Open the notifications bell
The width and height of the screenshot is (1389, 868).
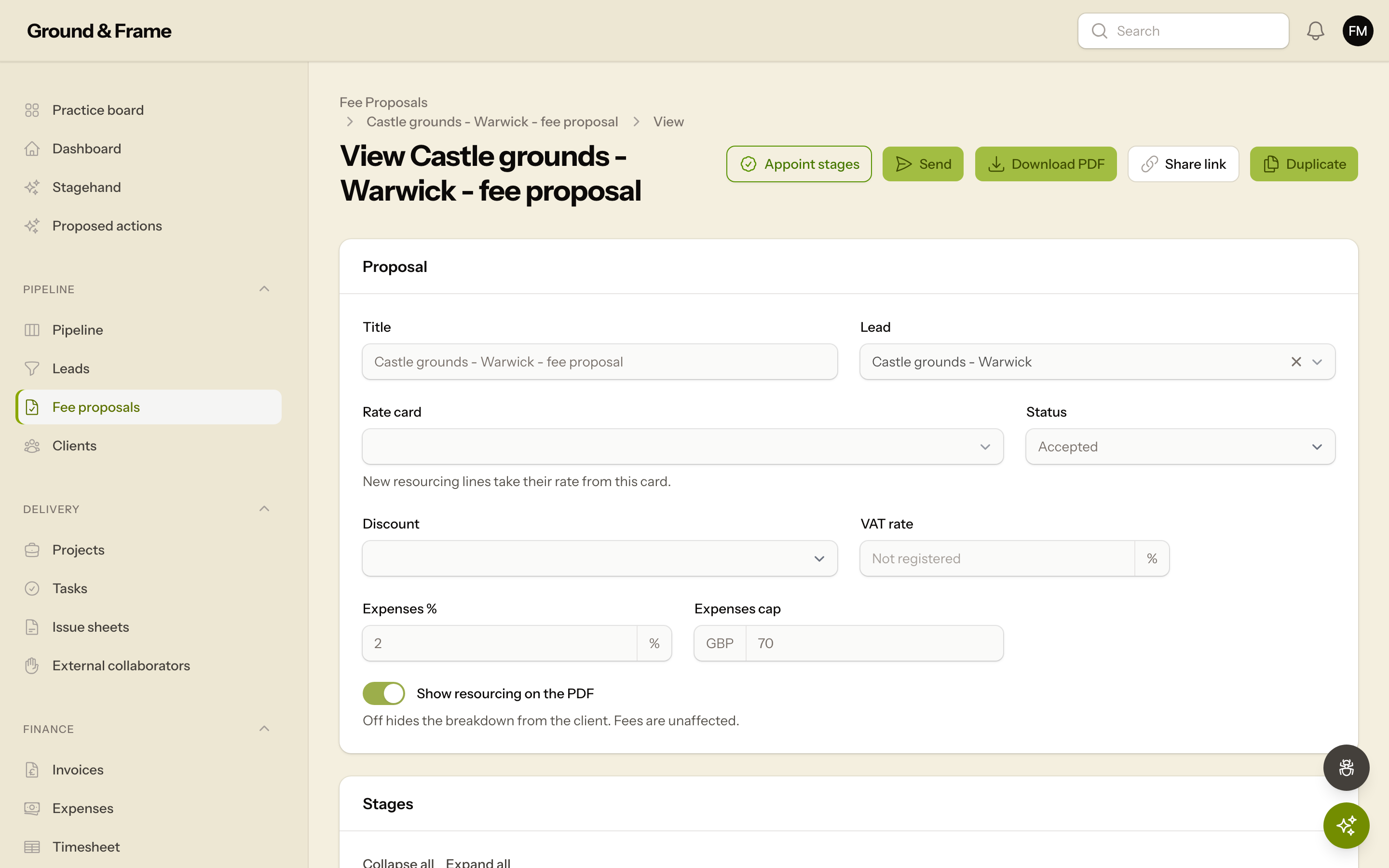[x=1315, y=31]
